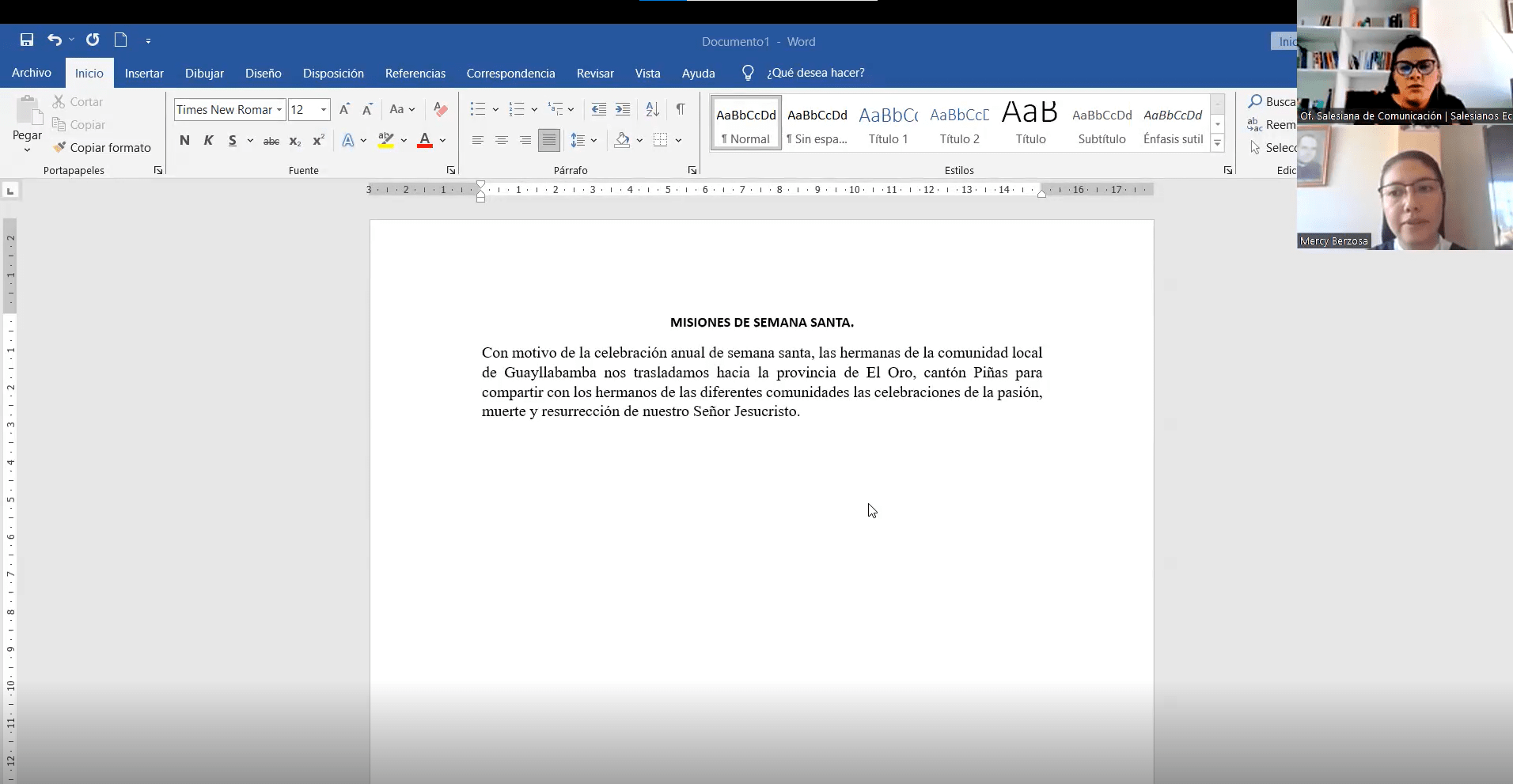Screen dimensions: 1513x784
Task: Click the decrease indent icon
Action: pos(599,109)
